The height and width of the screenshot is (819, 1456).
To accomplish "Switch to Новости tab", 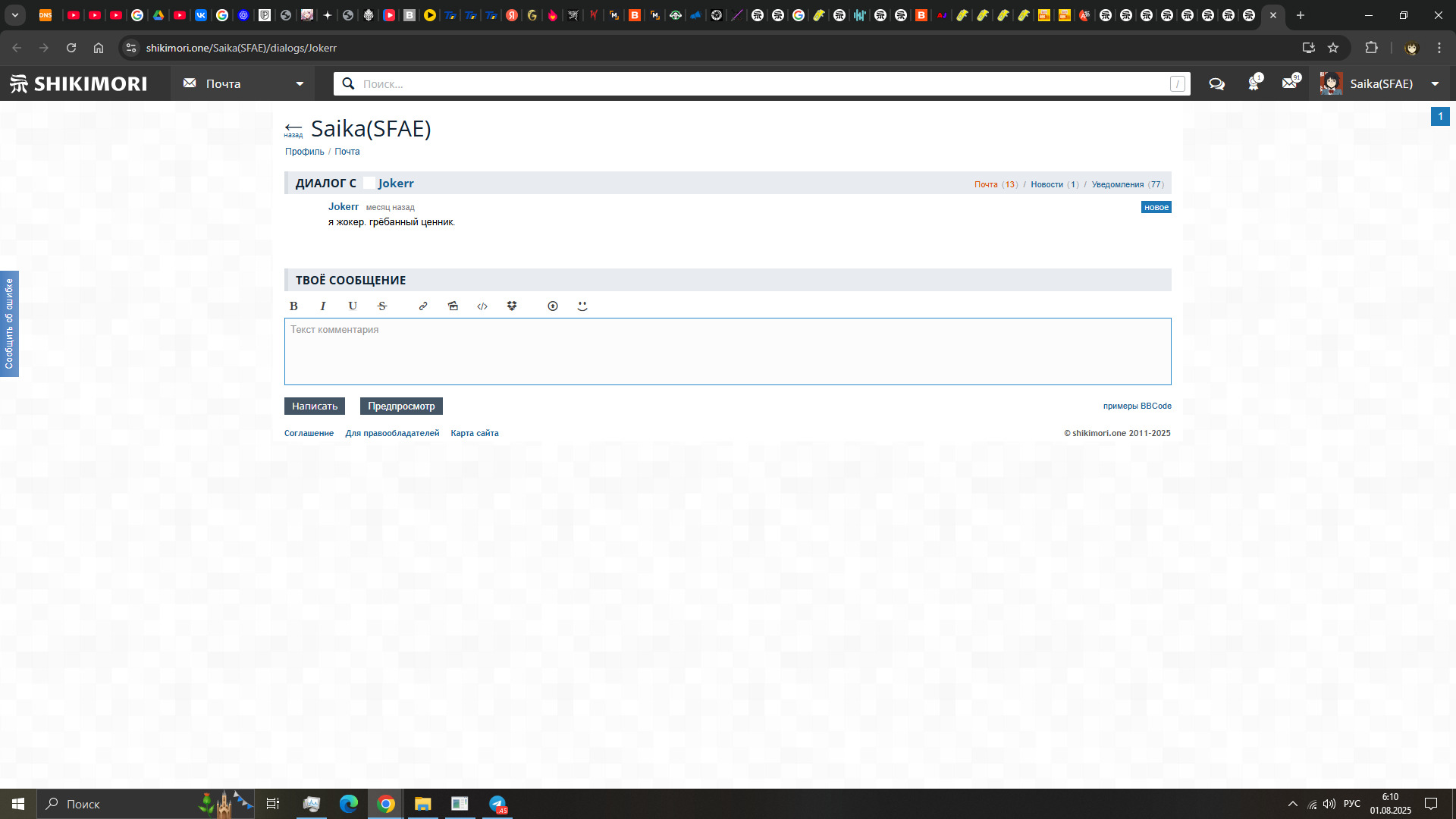I will (1046, 184).
